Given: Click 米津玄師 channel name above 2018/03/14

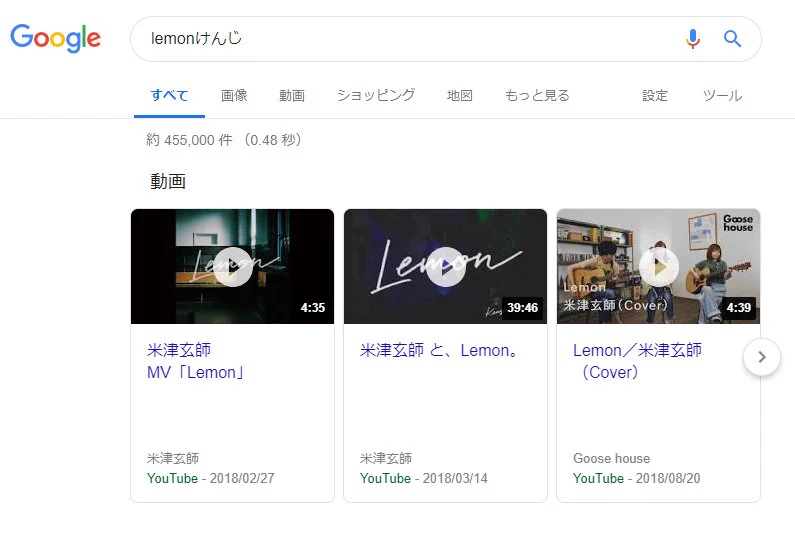Looking at the screenshot, I should [x=386, y=458].
